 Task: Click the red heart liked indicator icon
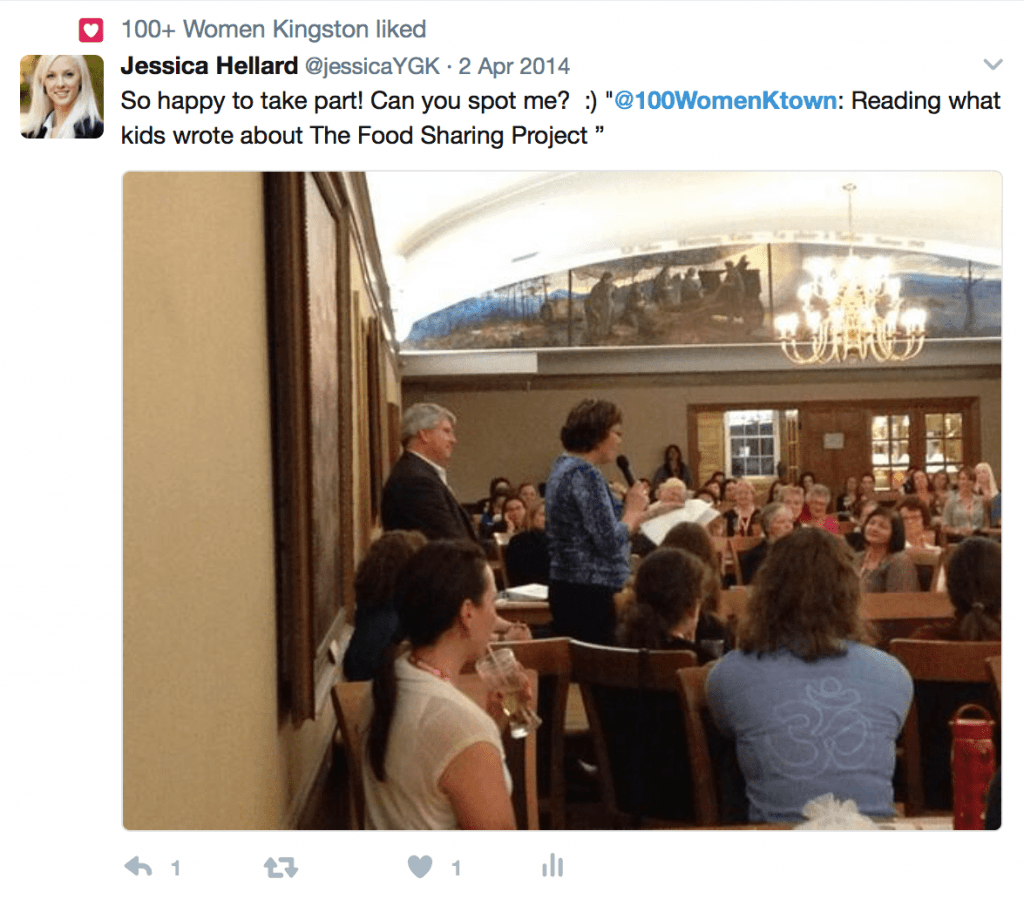(91, 30)
